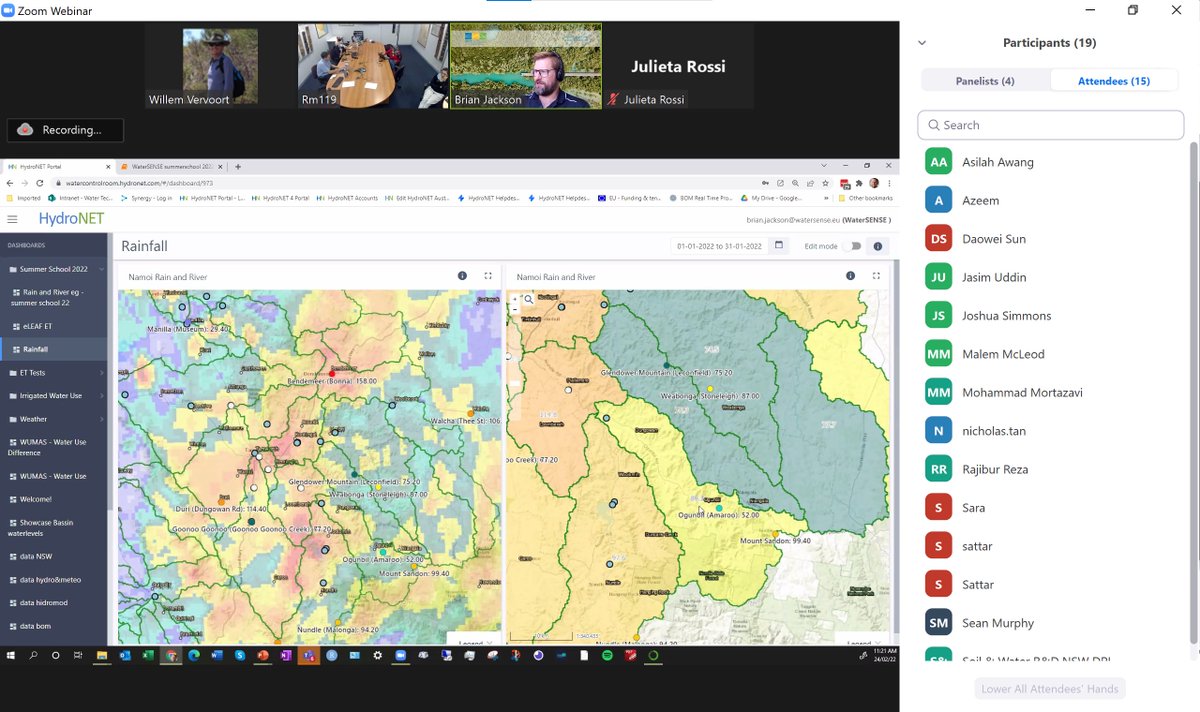
Task: Select attendee Joshua Simmons
Action: click(1050, 315)
